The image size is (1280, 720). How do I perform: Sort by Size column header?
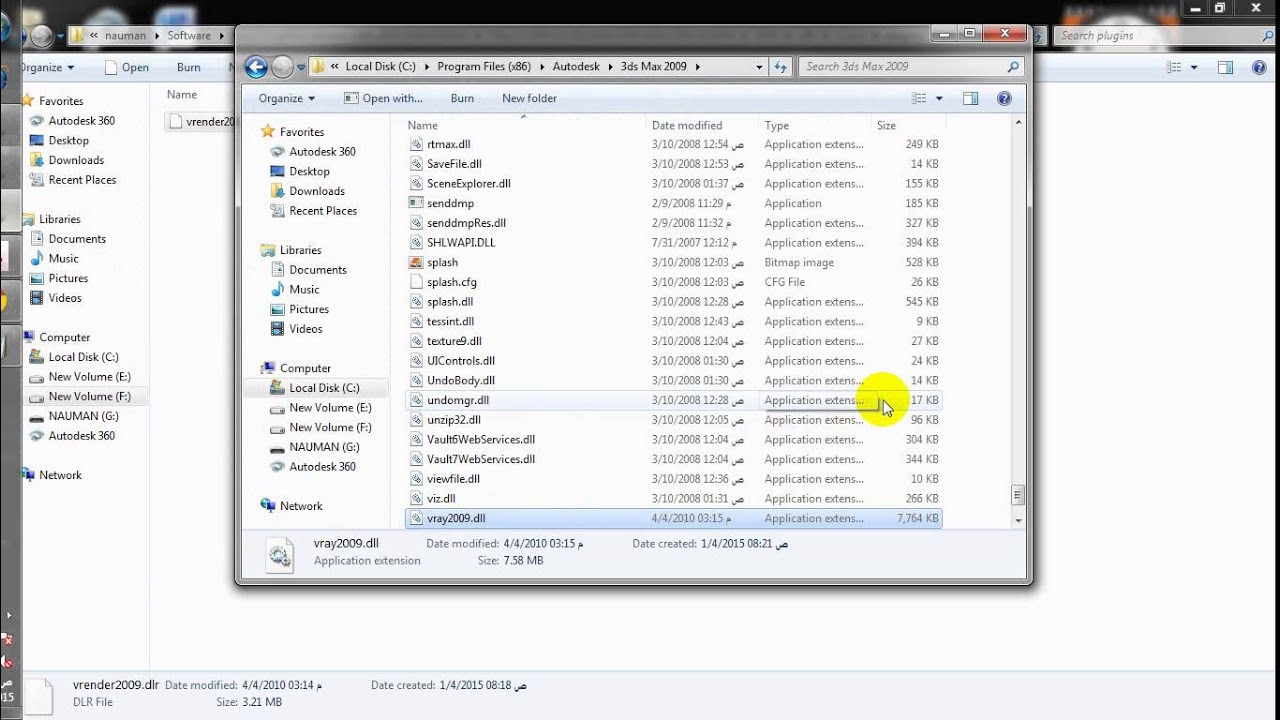[x=886, y=125]
